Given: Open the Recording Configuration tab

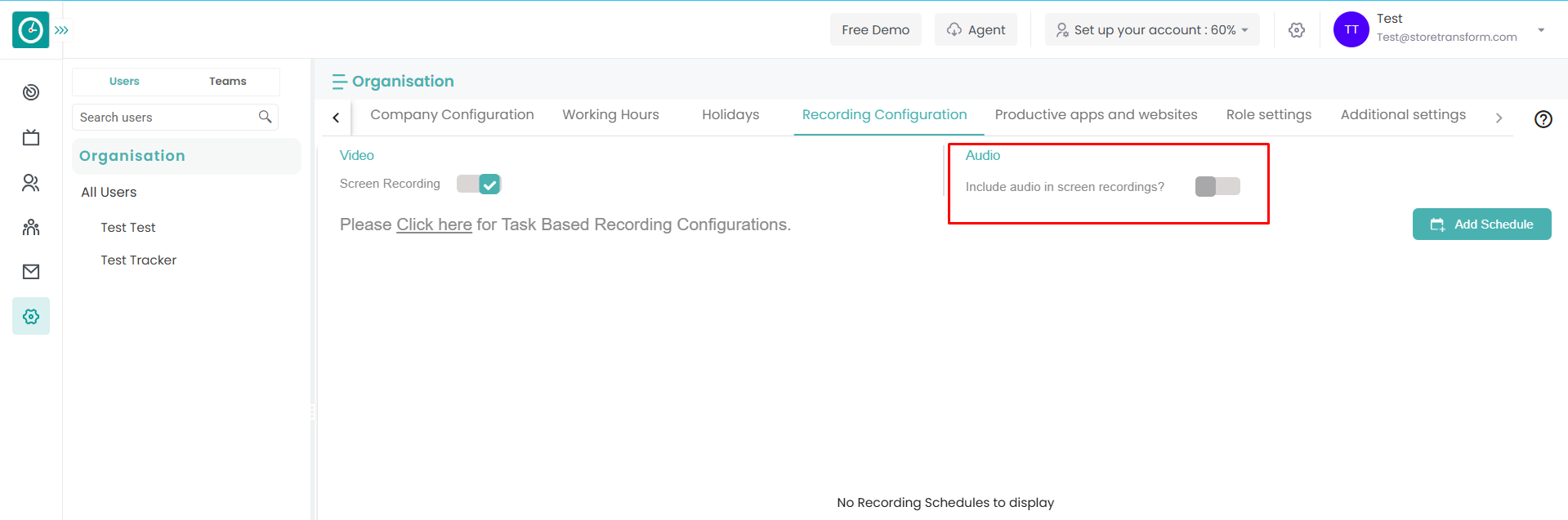Looking at the screenshot, I should [884, 115].
